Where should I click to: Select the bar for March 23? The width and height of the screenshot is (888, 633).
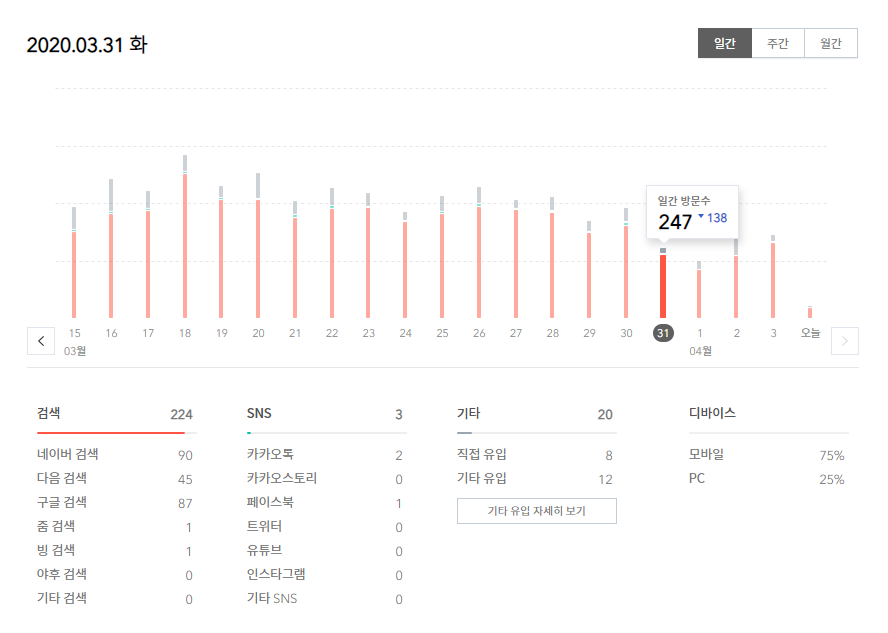click(x=368, y=255)
